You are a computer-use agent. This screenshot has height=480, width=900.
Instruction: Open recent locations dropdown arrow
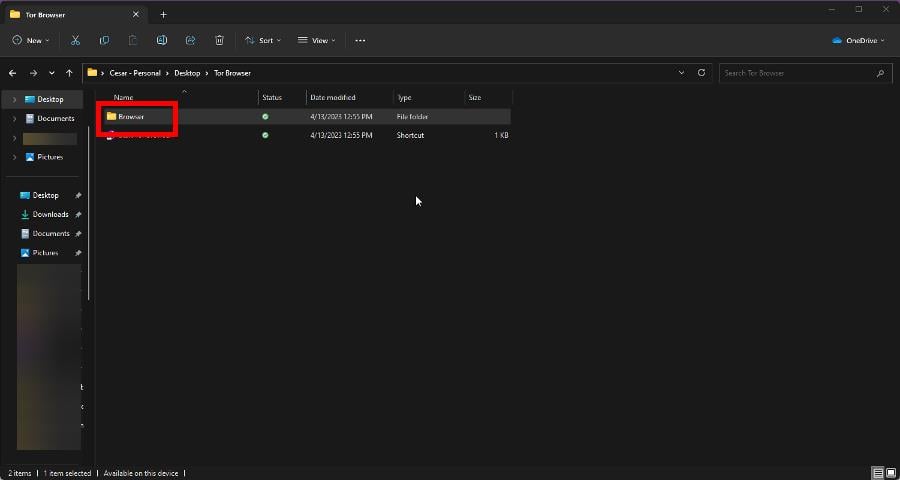click(52, 73)
